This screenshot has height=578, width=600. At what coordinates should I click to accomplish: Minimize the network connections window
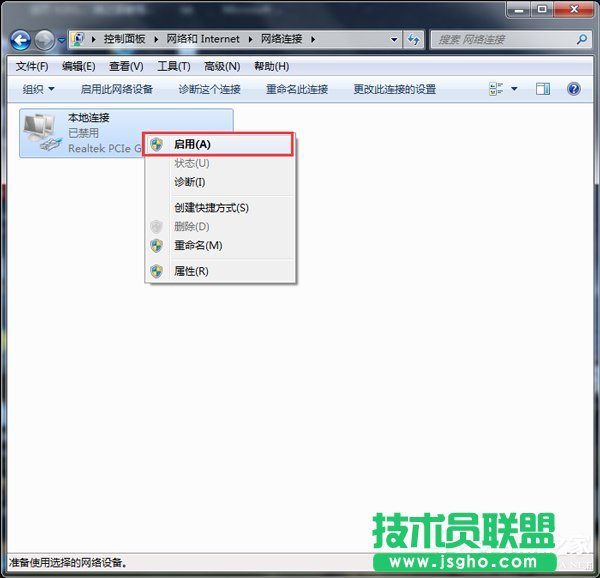click(519, 9)
